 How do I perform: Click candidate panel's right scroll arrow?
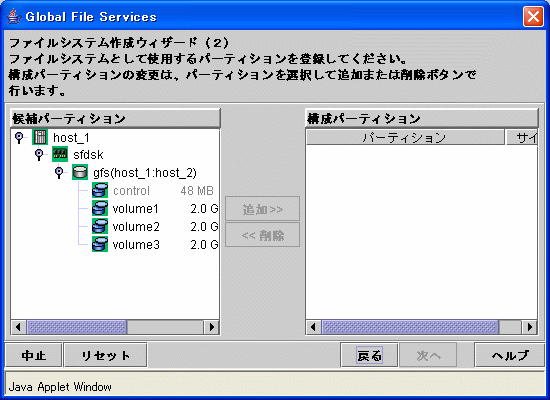click(x=212, y=327)
